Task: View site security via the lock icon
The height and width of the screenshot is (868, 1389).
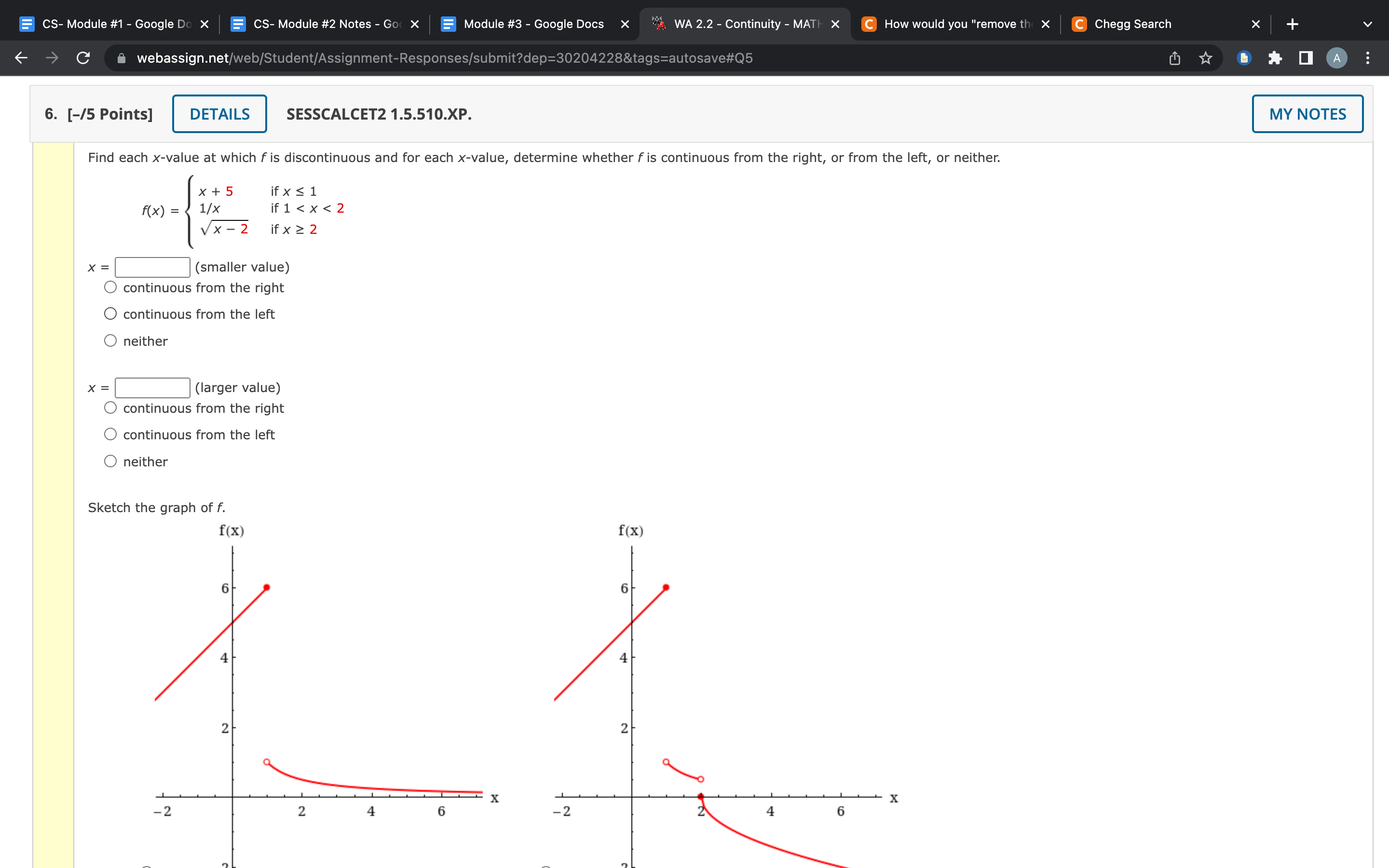Action: click(121, 57)
